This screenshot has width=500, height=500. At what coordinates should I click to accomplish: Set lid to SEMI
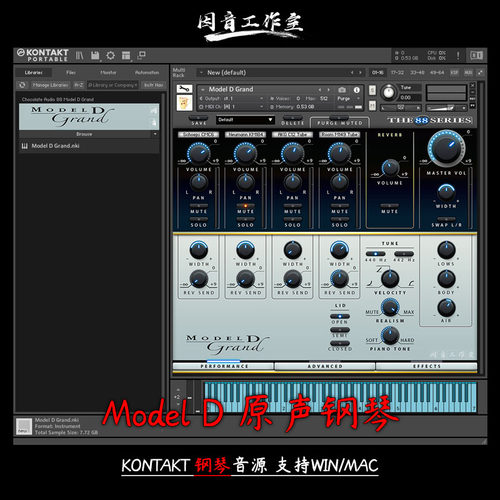tap(340, 330)
